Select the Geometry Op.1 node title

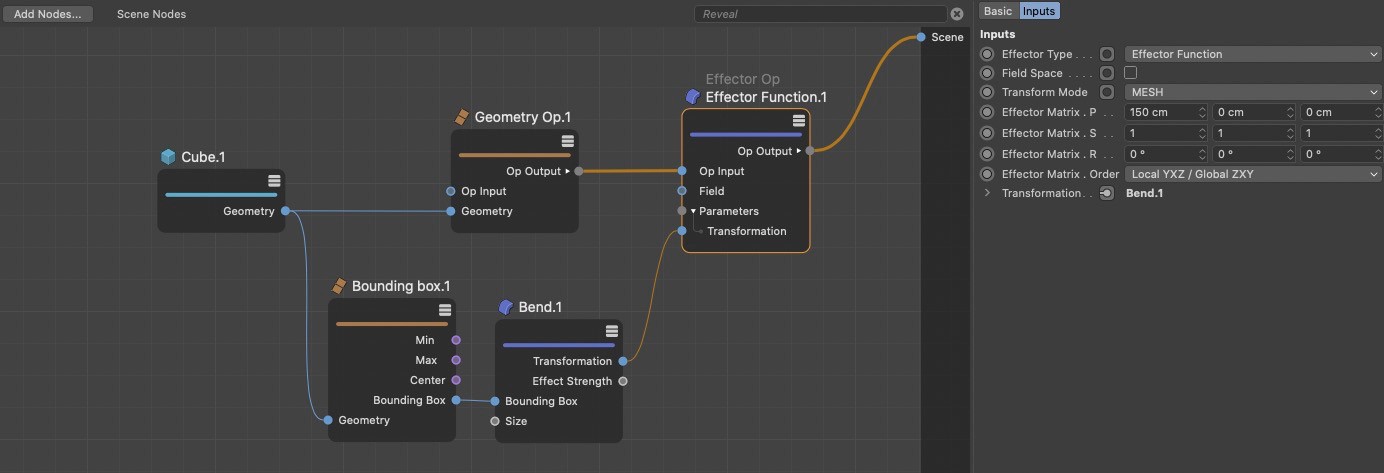tap(523, 117)
